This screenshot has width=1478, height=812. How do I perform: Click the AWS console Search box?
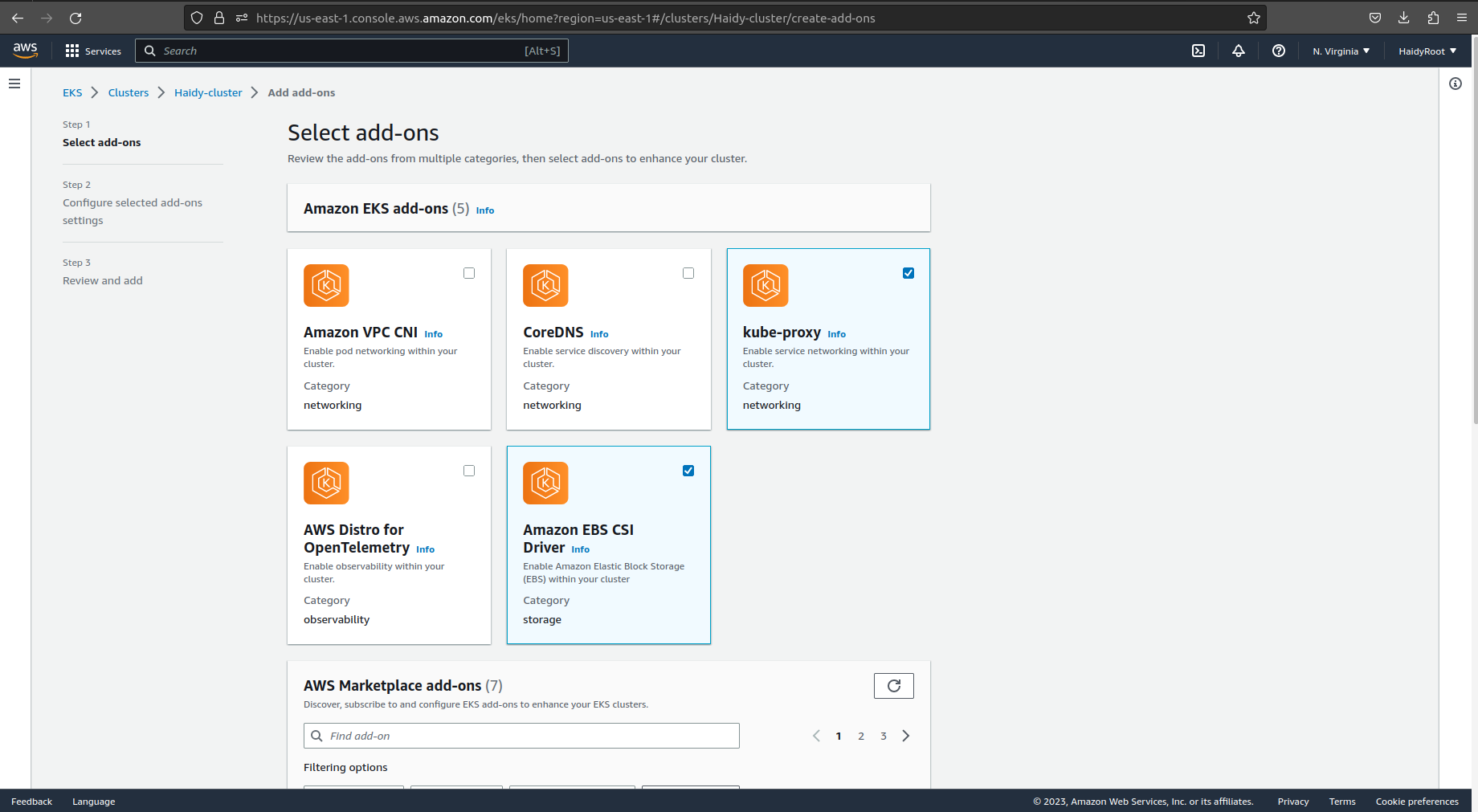pos(352,51)
